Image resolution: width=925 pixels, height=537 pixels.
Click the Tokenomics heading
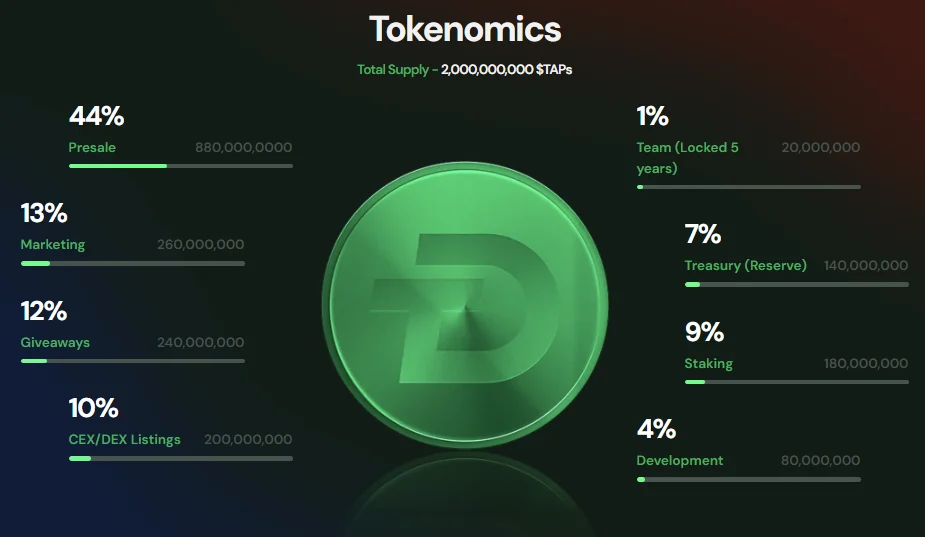pos(465,29)
